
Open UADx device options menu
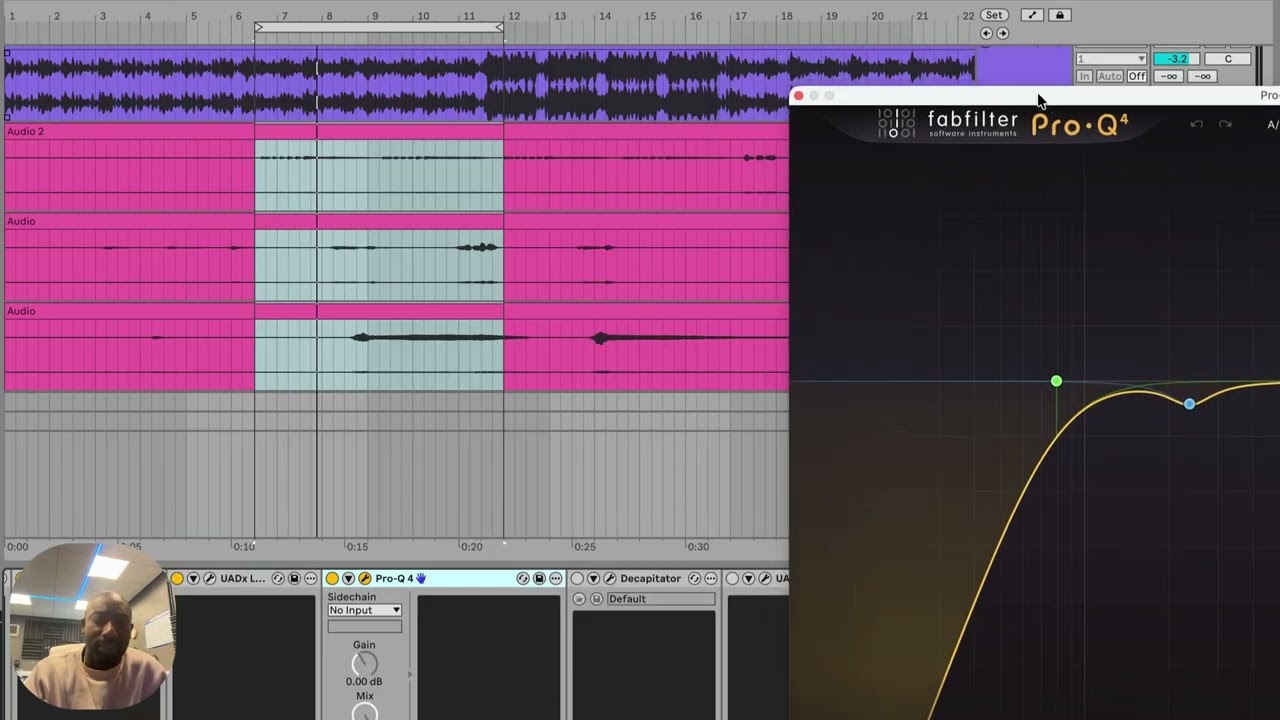tap(311, 578)
